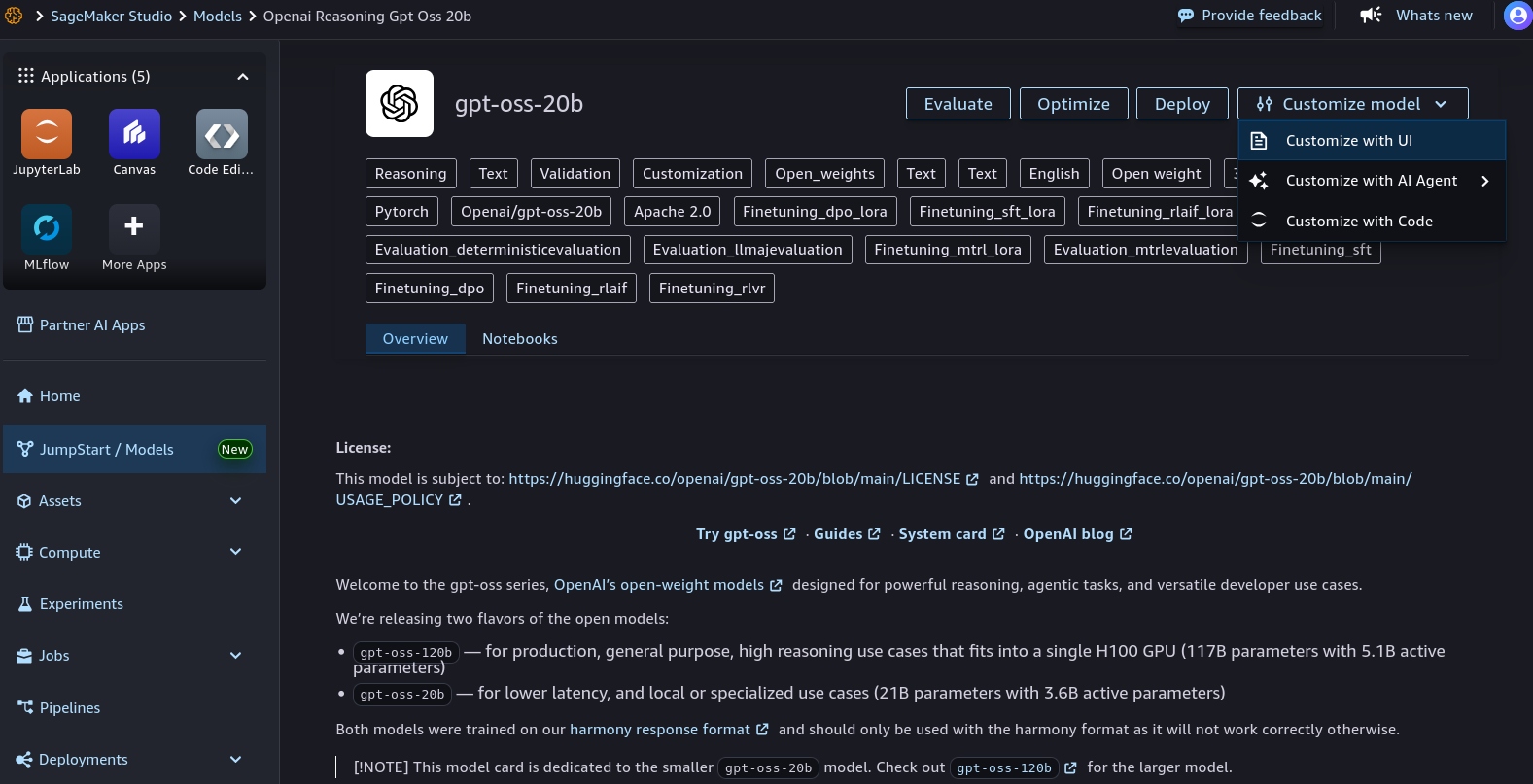This screenshot has height=784, width=1533.
Task: Click the Compute chip icon
Action: coord(24,552)
